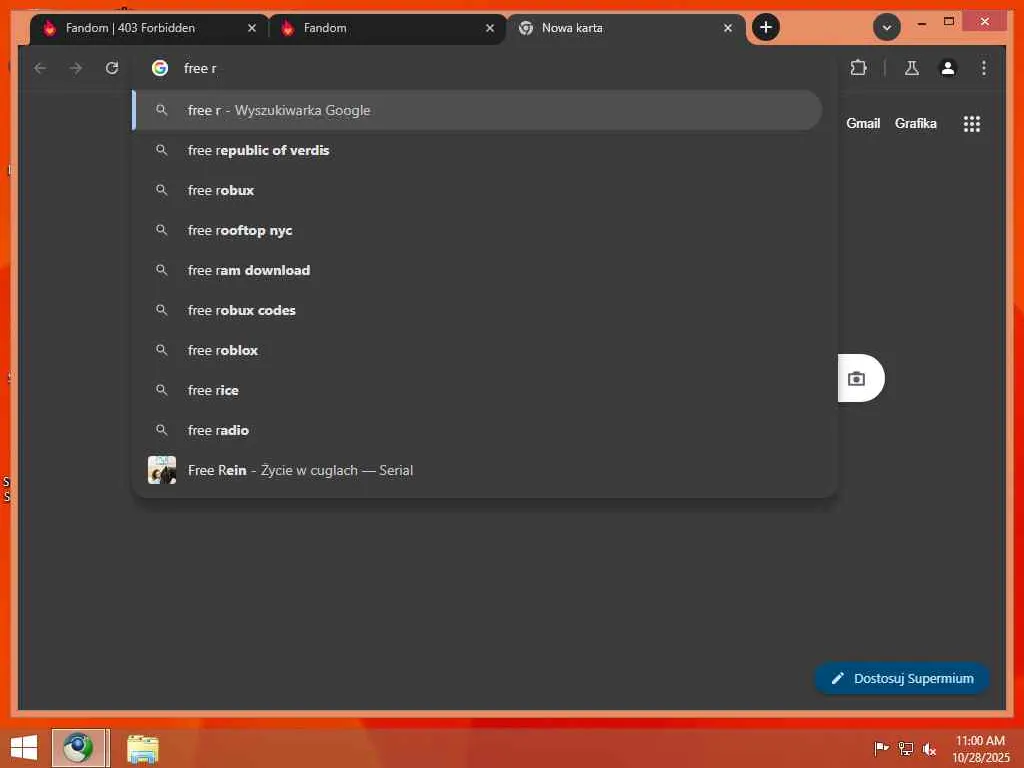Close the Fandom 403 Forbidden tab

251,28
